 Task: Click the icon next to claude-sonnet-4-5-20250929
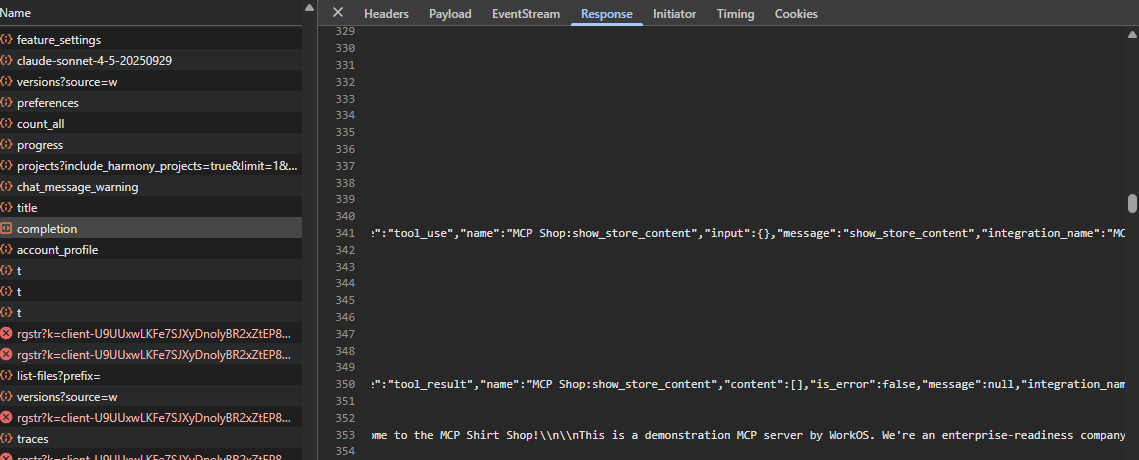[x=7, y=61]
